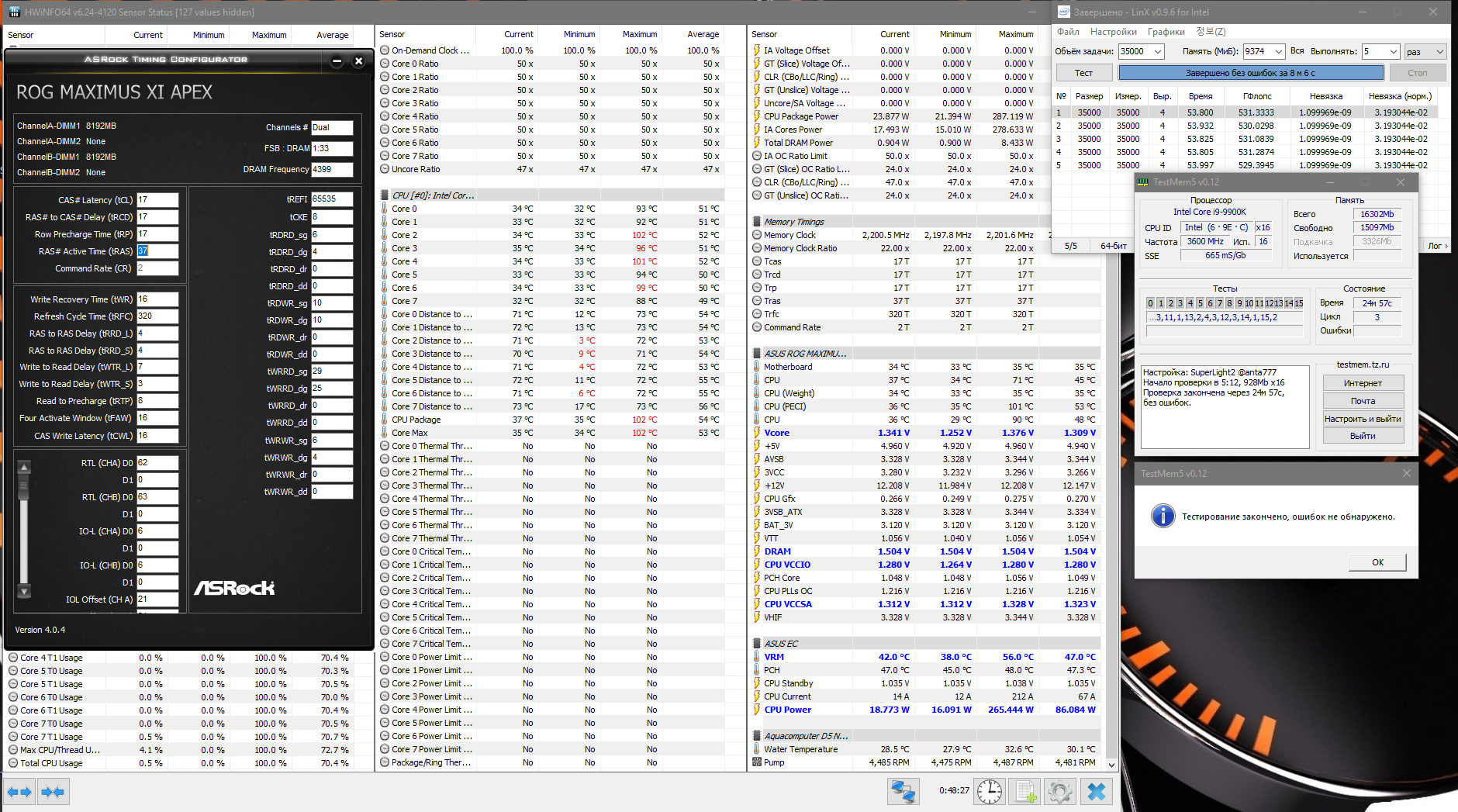Open the Выполнять count dropdown in LinX
Image resolution: width=1458 pixels, height=812 pixels.
[1394, 52]
